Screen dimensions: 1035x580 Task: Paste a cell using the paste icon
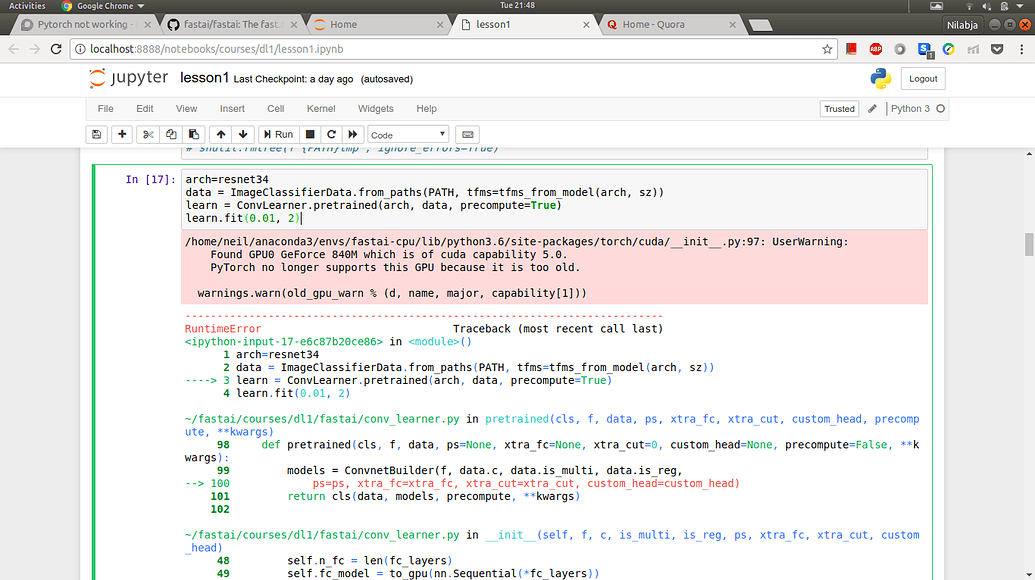click(195, 134)
